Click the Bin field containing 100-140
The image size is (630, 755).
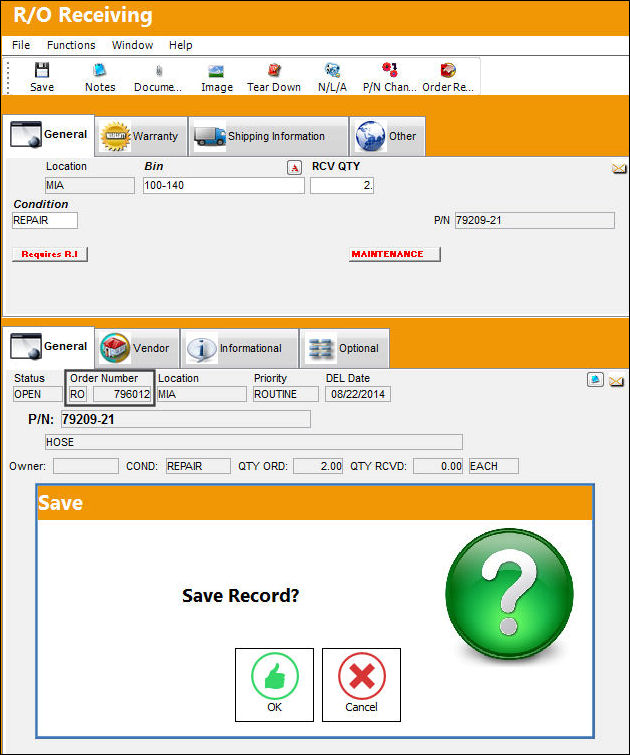(x=224, y=185)
